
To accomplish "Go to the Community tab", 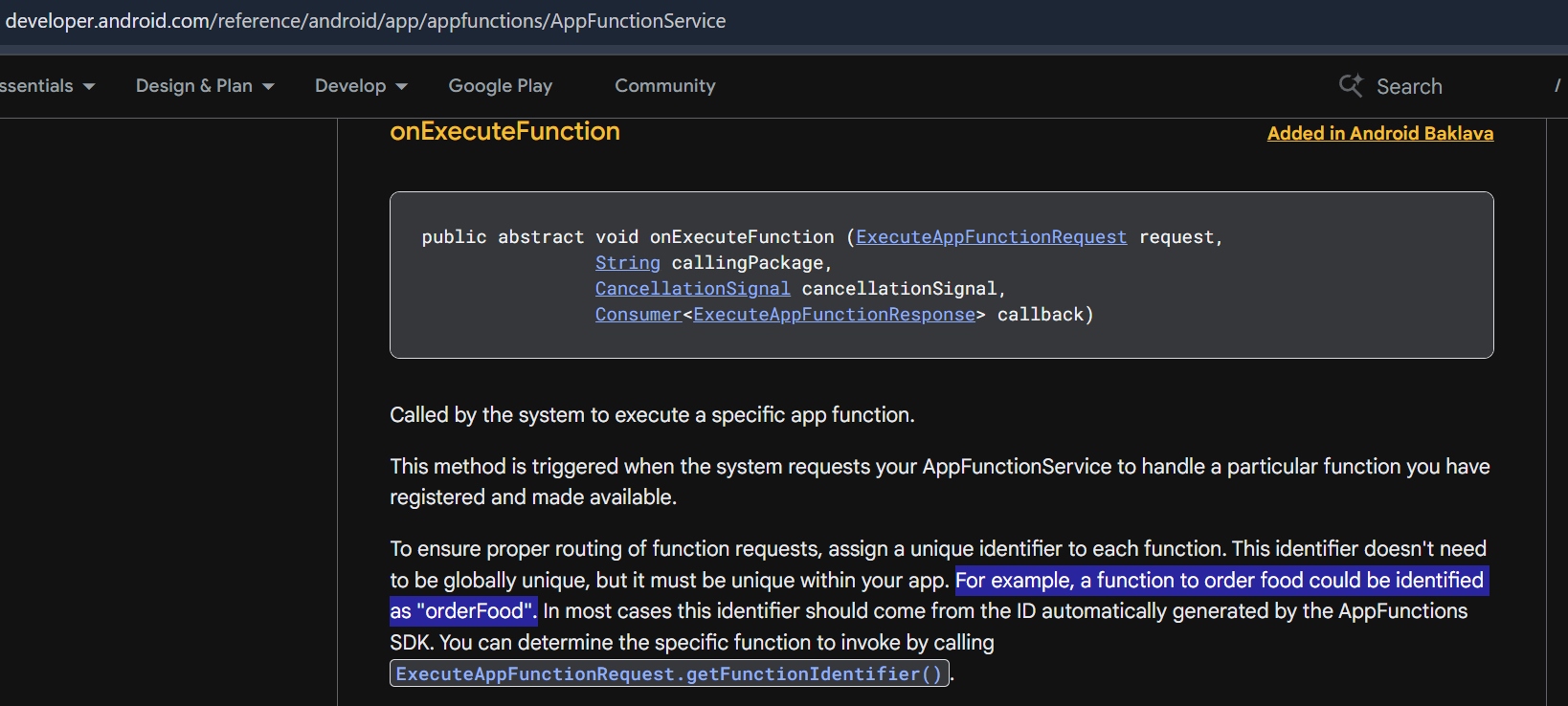I will 664,86.
